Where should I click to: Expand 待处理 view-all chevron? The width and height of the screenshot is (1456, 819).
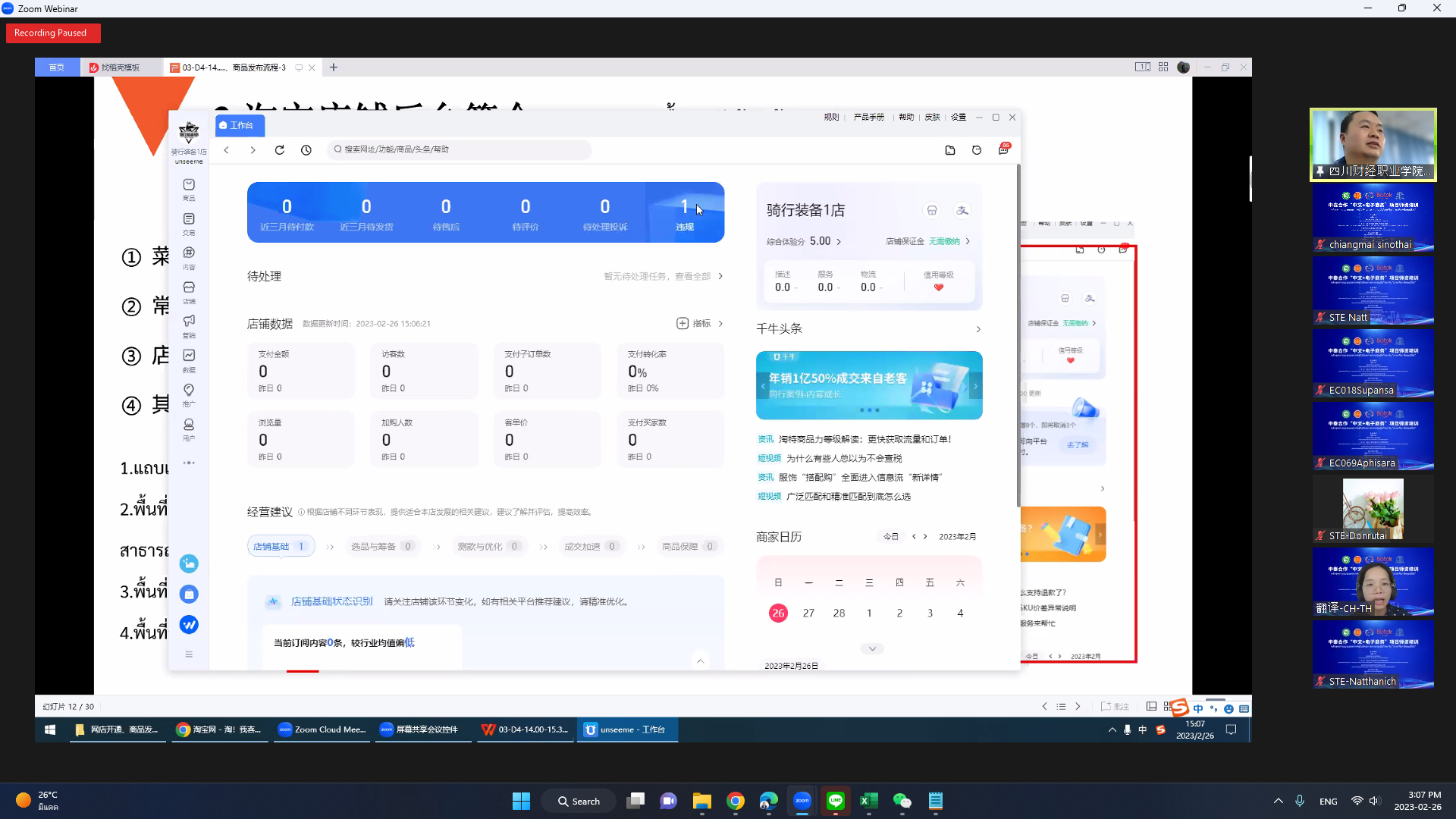pyautogui.click(x=720, y=276)
